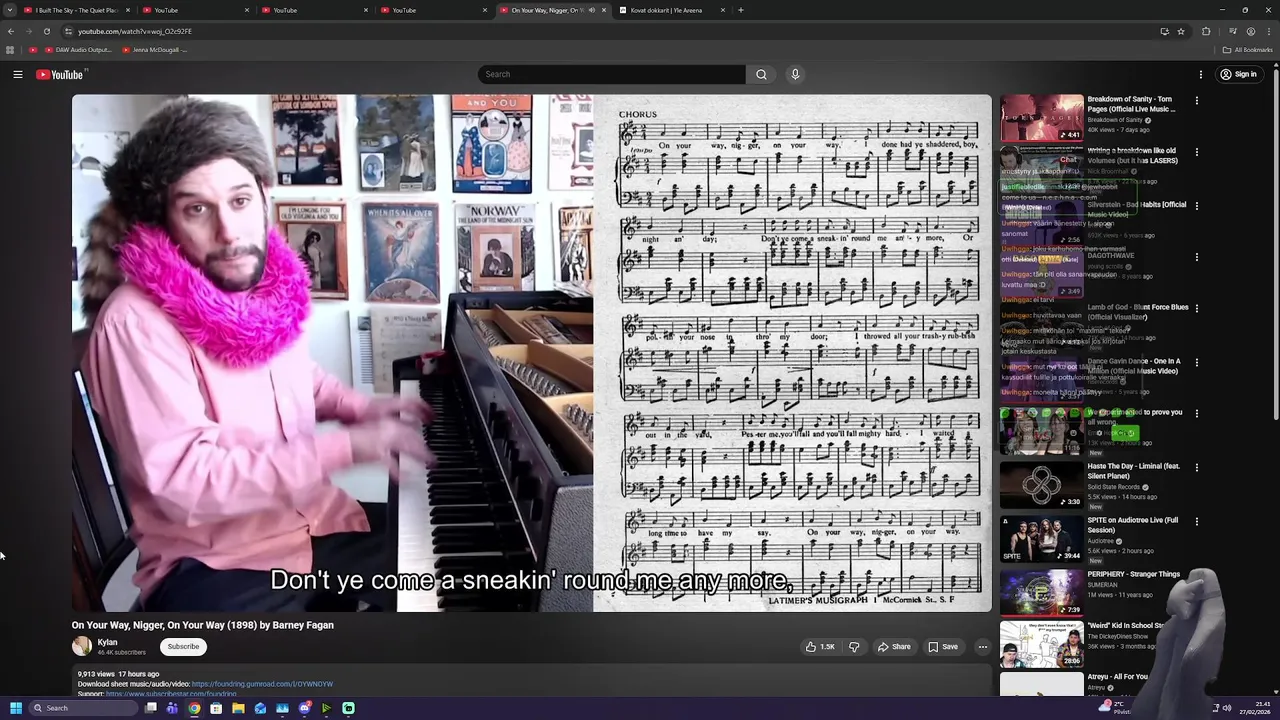The height and width of the screenshot is (720, 1280).
Task: Bookmark this page with the star icon
Action: pos(1181,31)
